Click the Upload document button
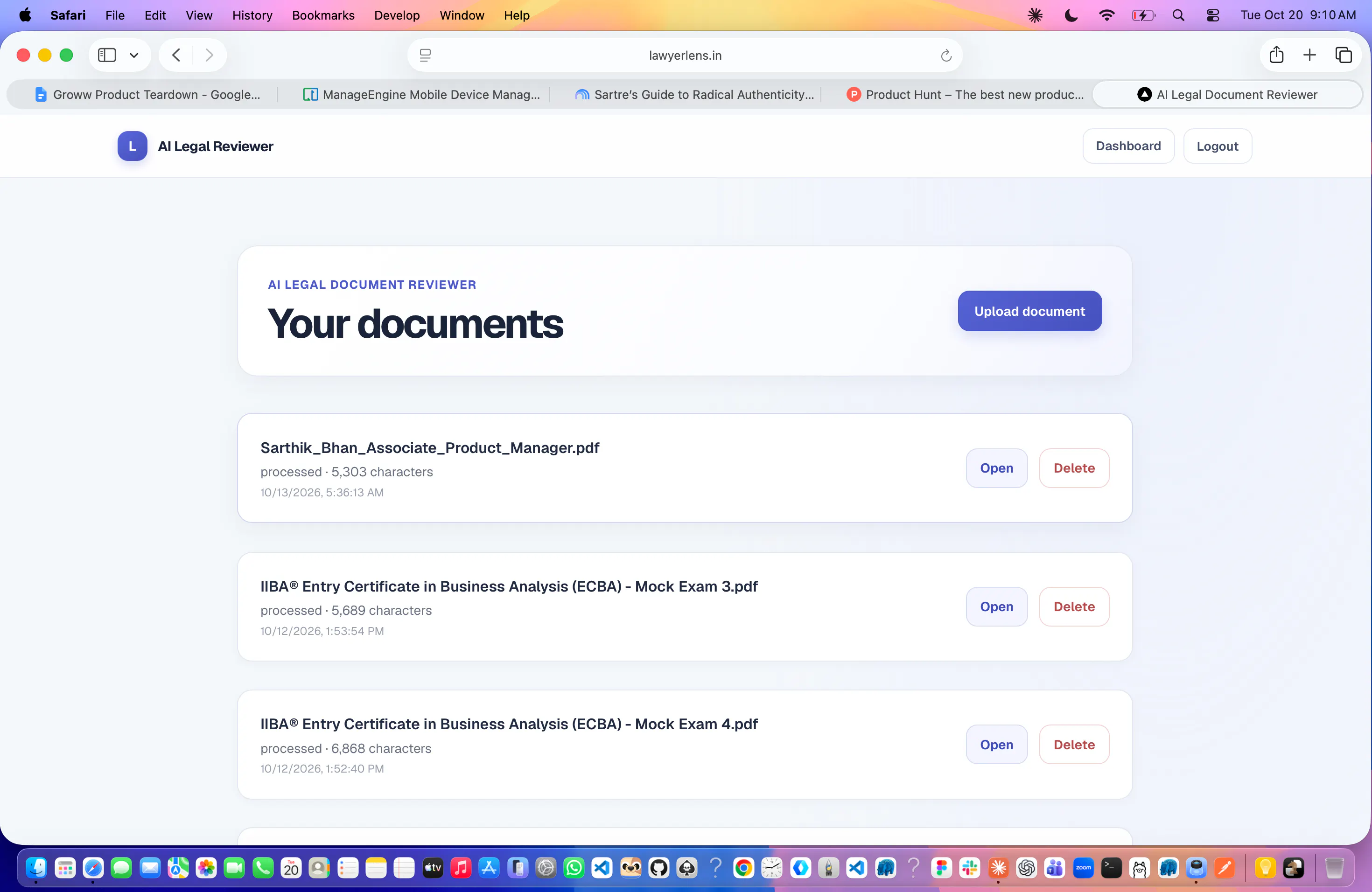The width and height of the screenshot is (1372, 892). 1029,311
